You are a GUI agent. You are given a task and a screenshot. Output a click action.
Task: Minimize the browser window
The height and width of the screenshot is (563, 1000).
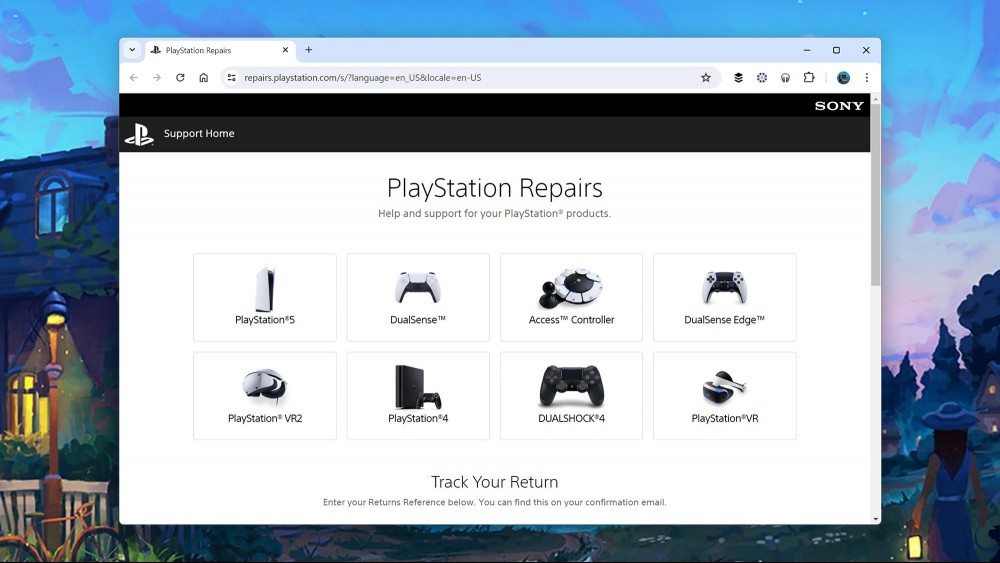click(807, 50)
